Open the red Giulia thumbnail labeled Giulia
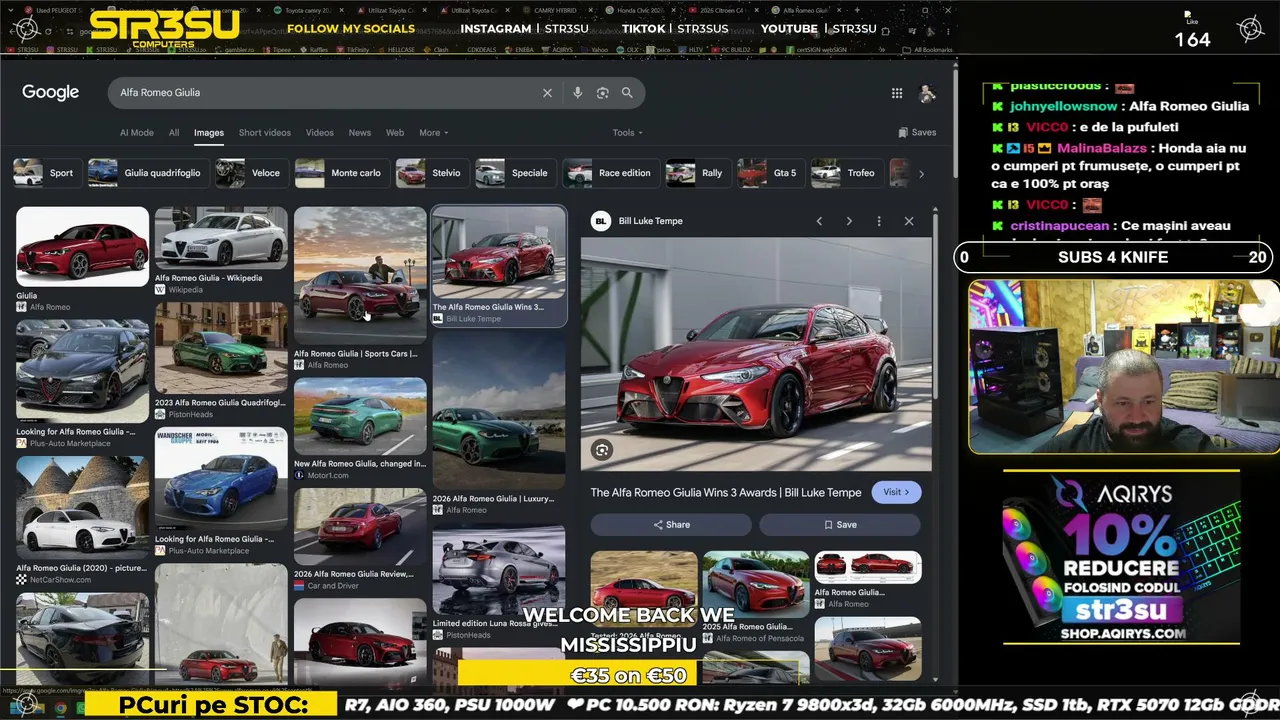 (x=82, y=247)
